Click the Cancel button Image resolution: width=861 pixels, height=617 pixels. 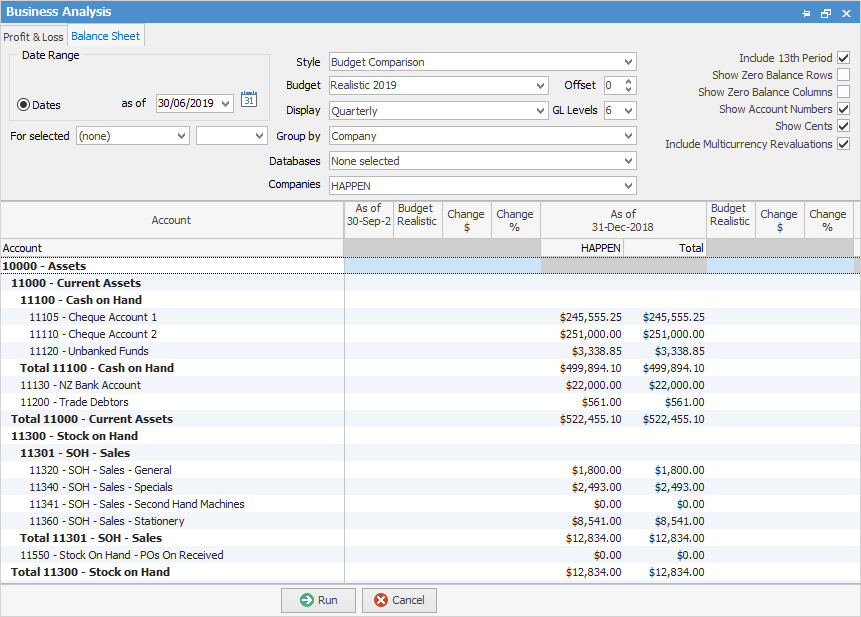click(399, 600)
